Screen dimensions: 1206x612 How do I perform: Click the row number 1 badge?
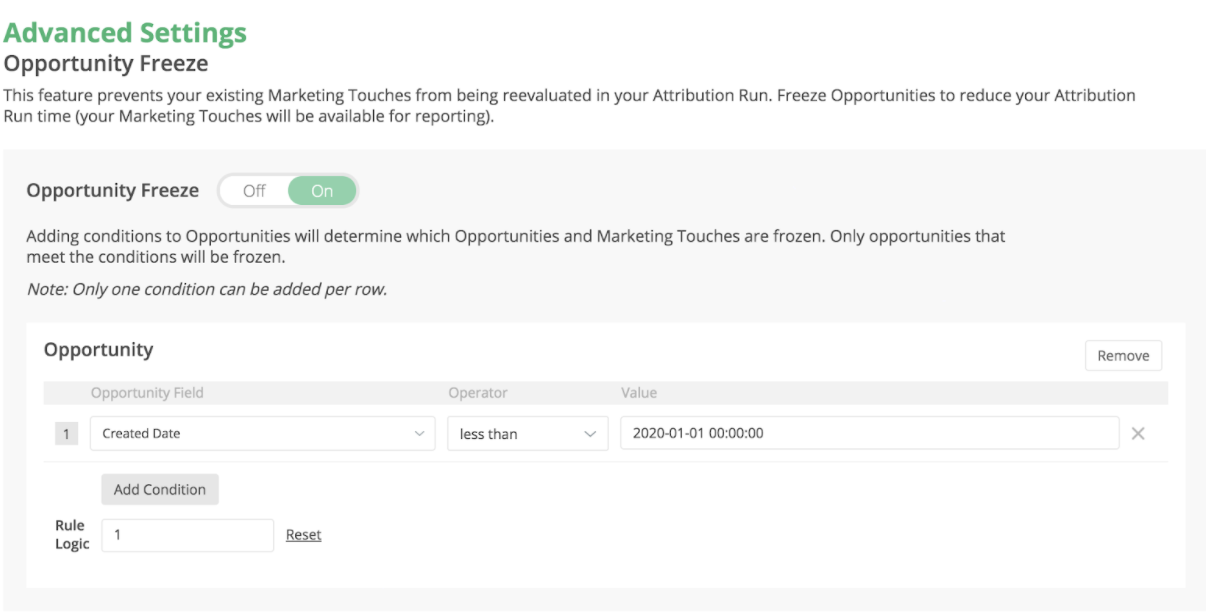click(x=66, y=434)
